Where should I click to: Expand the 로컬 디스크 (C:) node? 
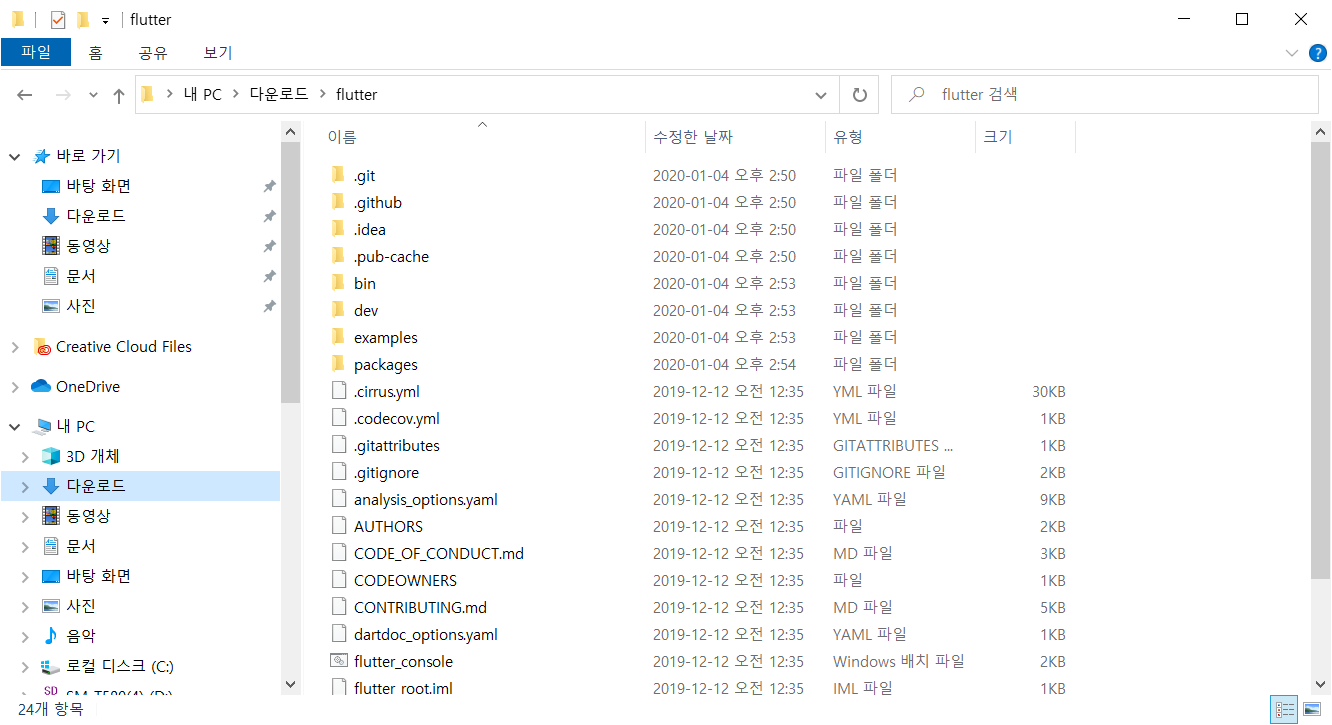pos(27,667)
